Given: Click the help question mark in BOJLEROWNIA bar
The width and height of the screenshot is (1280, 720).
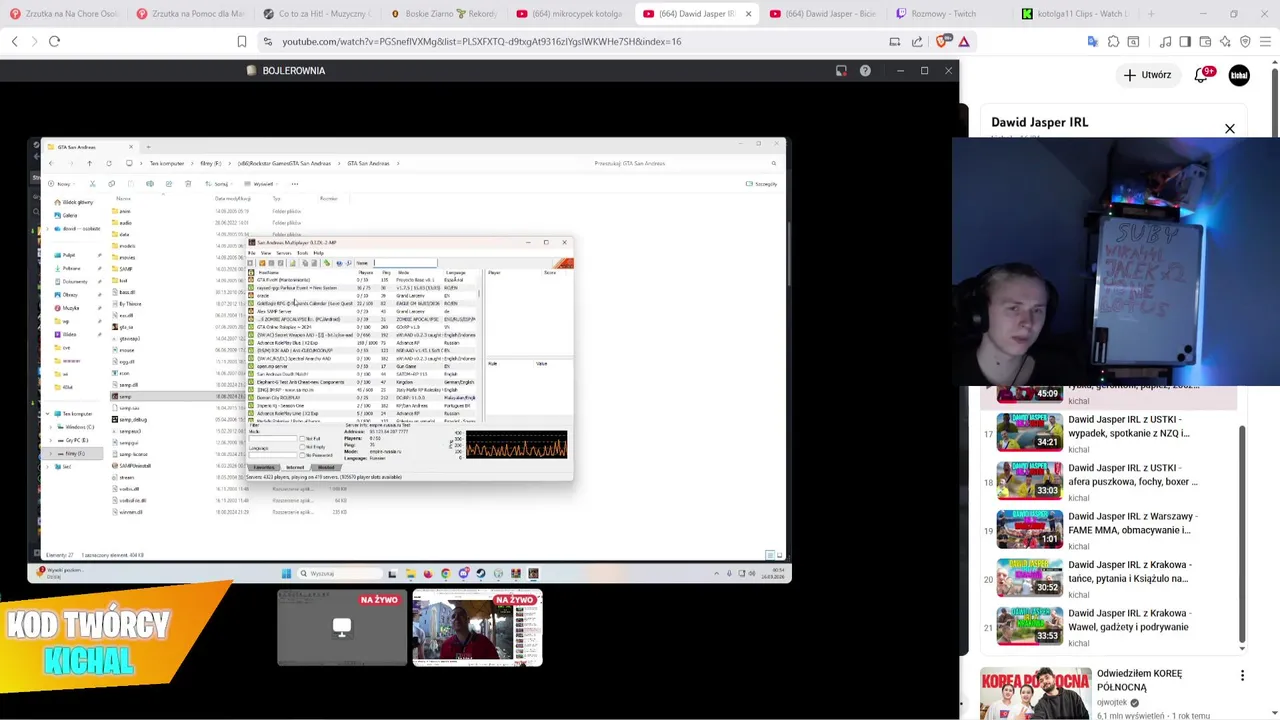Looking at the screenshot, I should click(865, 70).
